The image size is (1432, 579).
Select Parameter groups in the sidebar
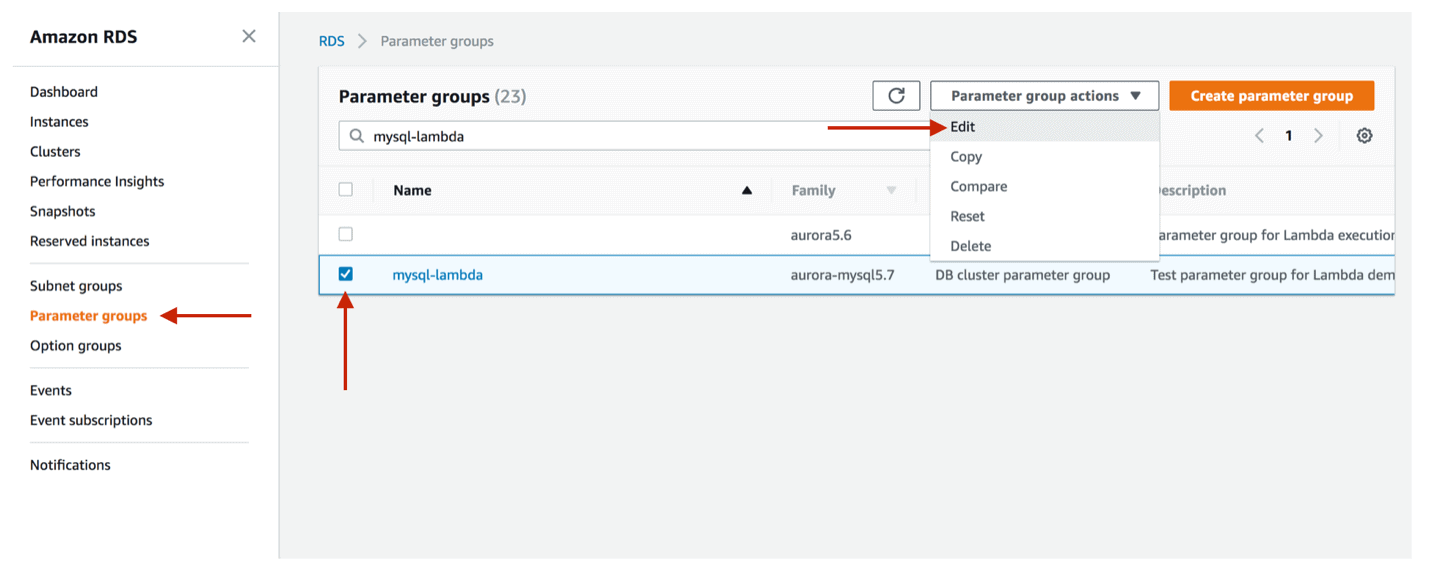point(89,316)
